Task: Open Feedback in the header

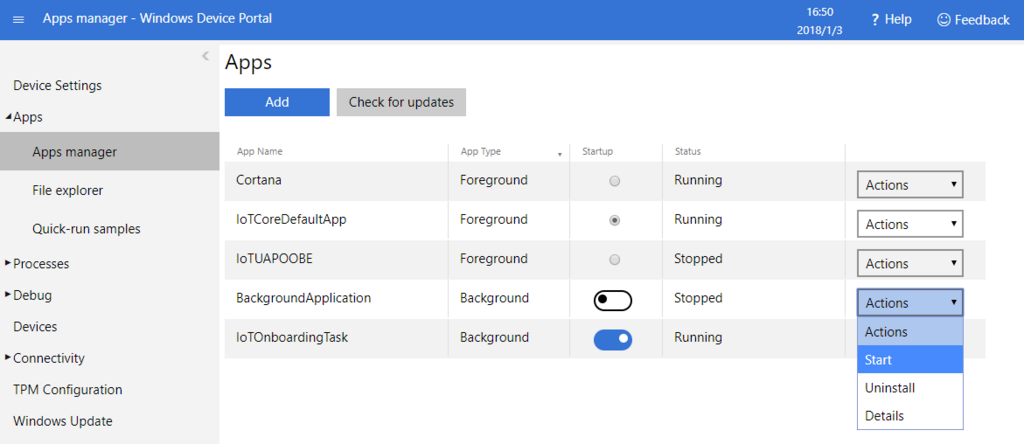Action: (973, 20)
